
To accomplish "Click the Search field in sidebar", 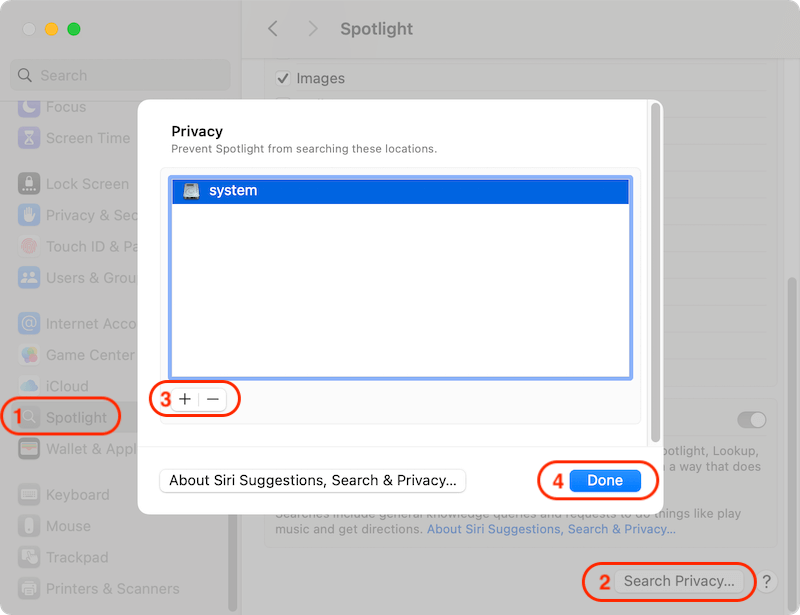I will pyautogui.click(x=120, y=75).
